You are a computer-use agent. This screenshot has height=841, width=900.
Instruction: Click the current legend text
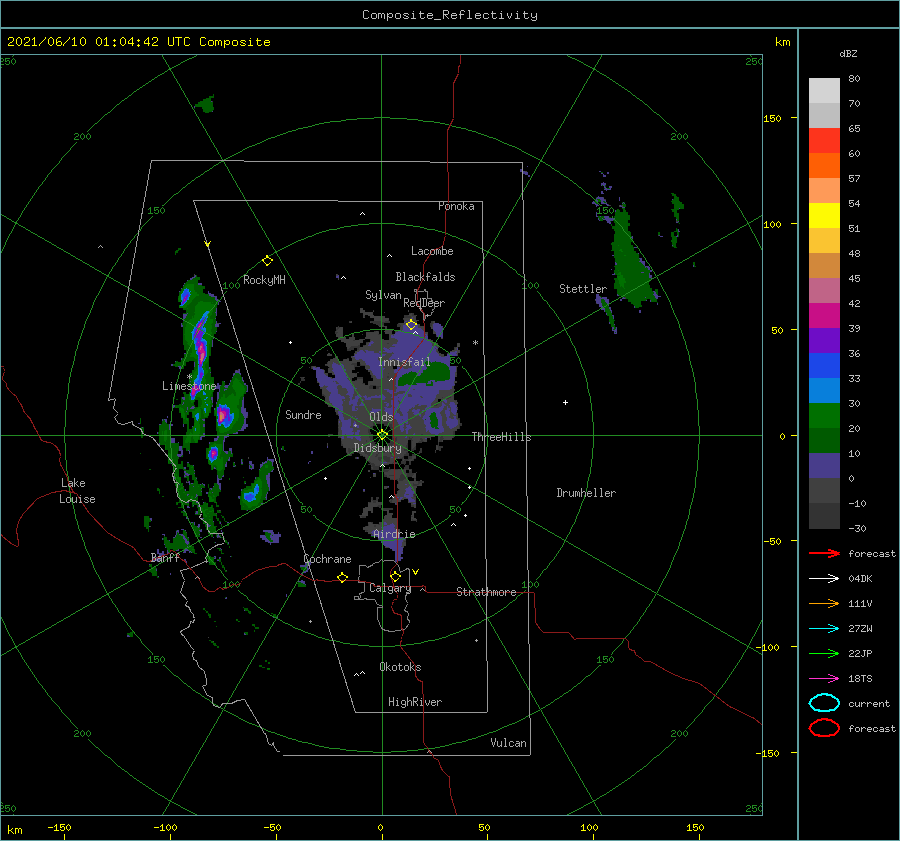(869, 703)
